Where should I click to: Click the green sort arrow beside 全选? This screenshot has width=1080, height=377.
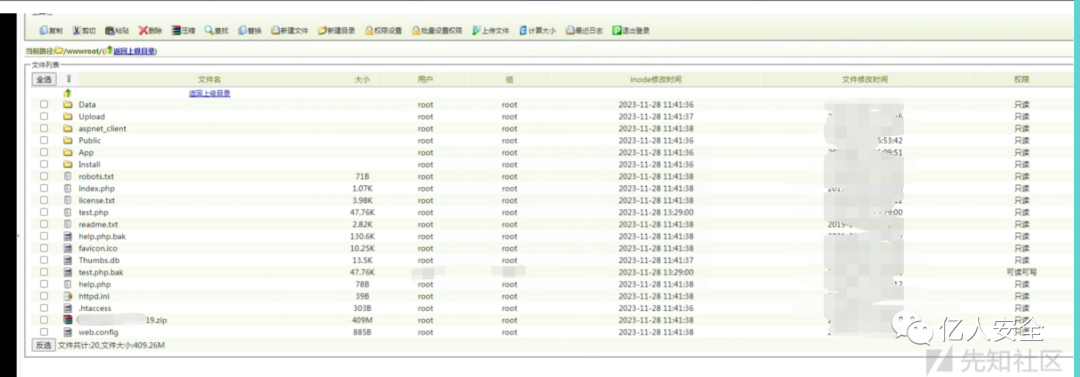68,79
